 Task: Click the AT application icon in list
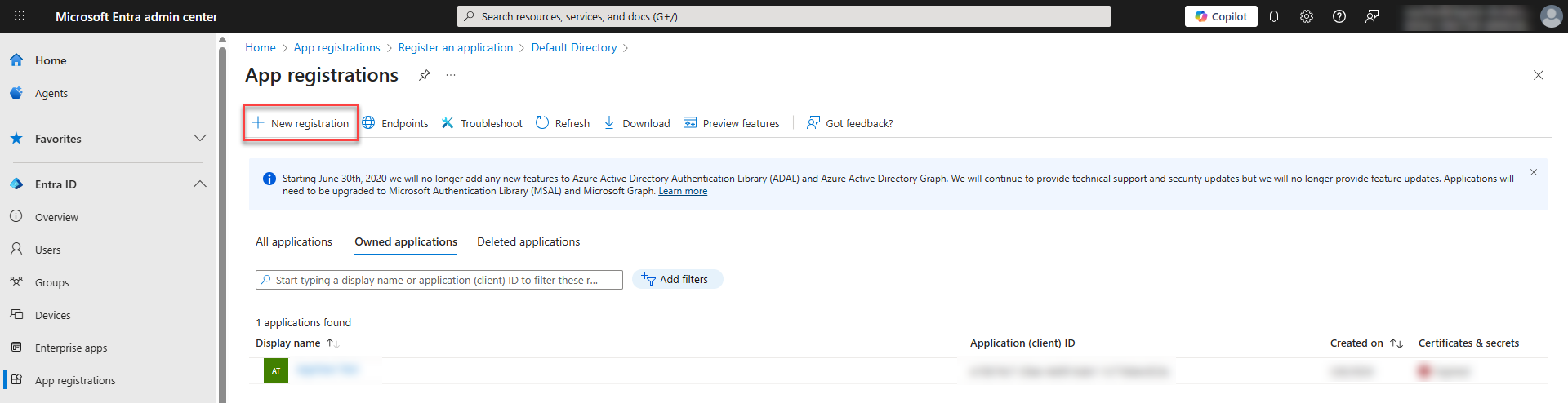click(x=276, y=370)
